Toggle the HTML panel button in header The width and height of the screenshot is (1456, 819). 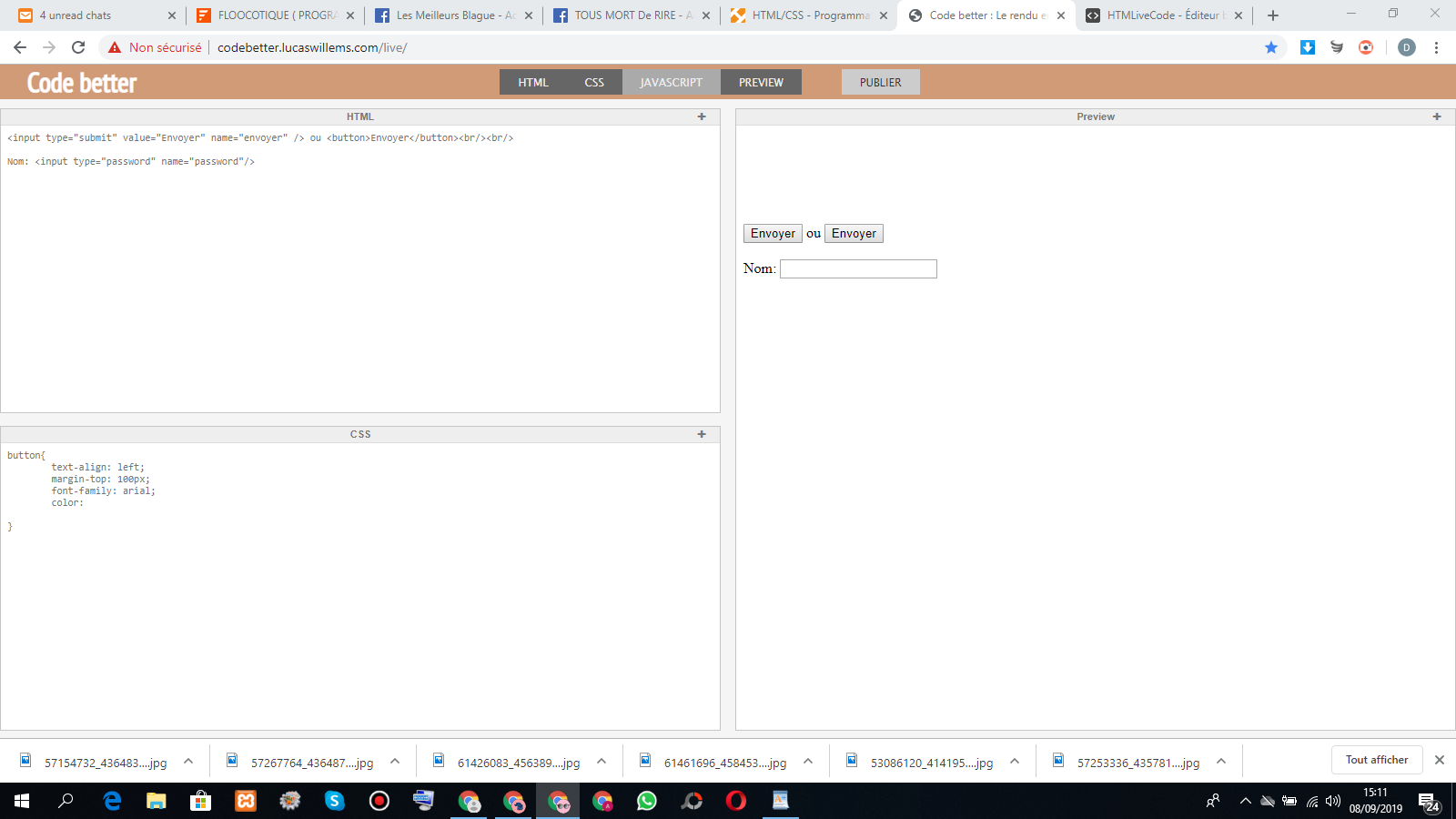pyautogui.click(x=533, y=82)
